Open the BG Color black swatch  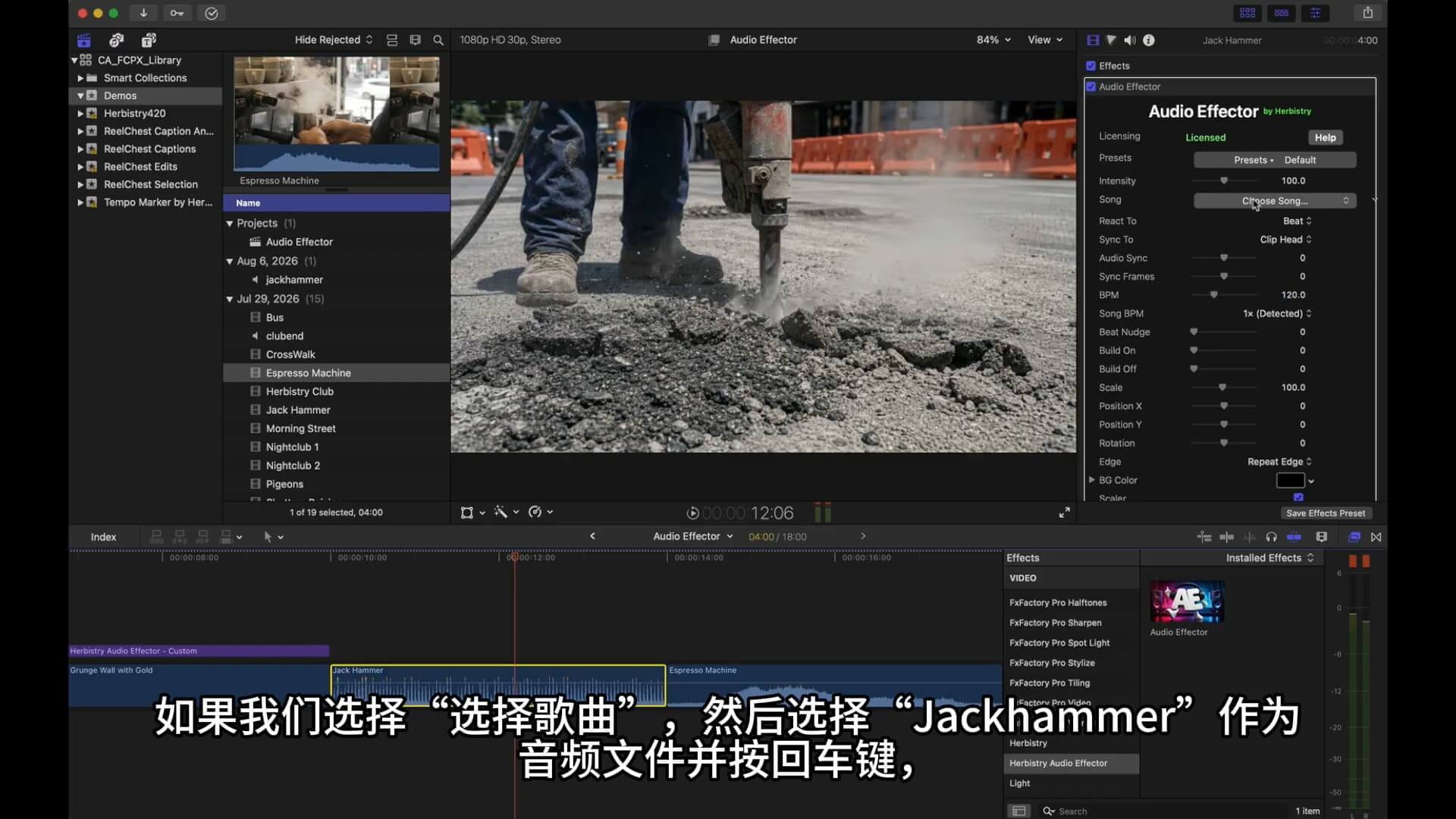[1290, 480]
